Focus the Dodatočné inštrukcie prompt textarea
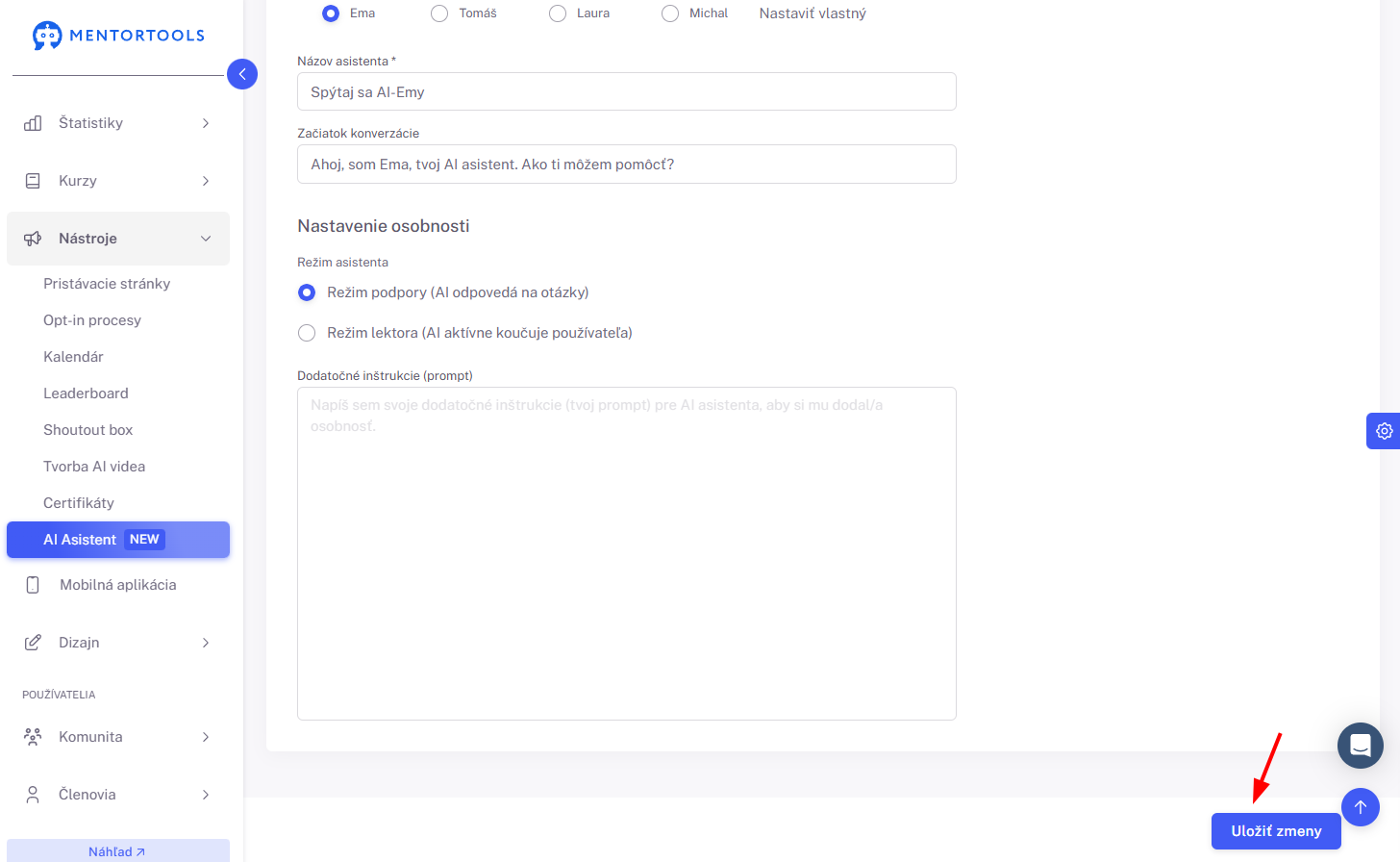This screenshot has width=1400, height=862. pyautogui.click(x=627, y=553)
